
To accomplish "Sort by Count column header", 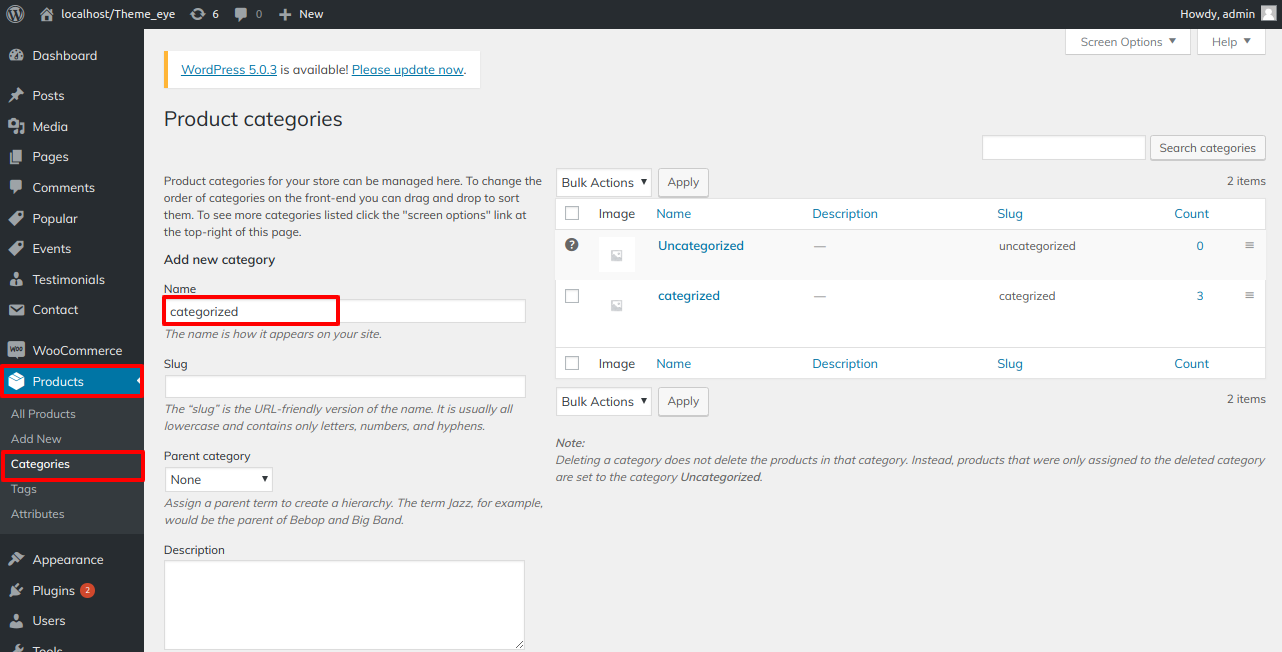I will pyautogui.click(x=1192, y=214).
